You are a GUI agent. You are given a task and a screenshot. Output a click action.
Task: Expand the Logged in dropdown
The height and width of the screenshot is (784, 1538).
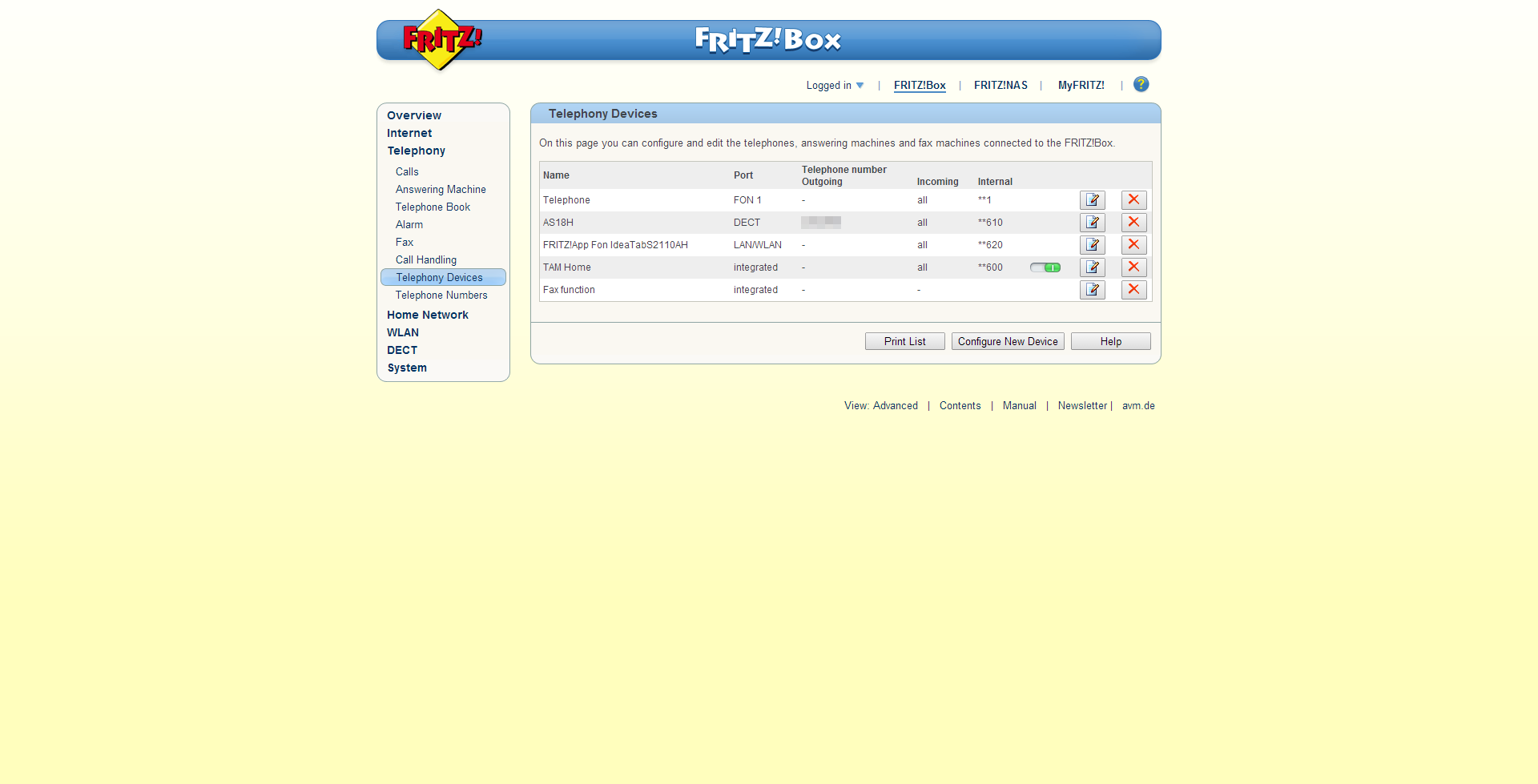click(835, 85)
